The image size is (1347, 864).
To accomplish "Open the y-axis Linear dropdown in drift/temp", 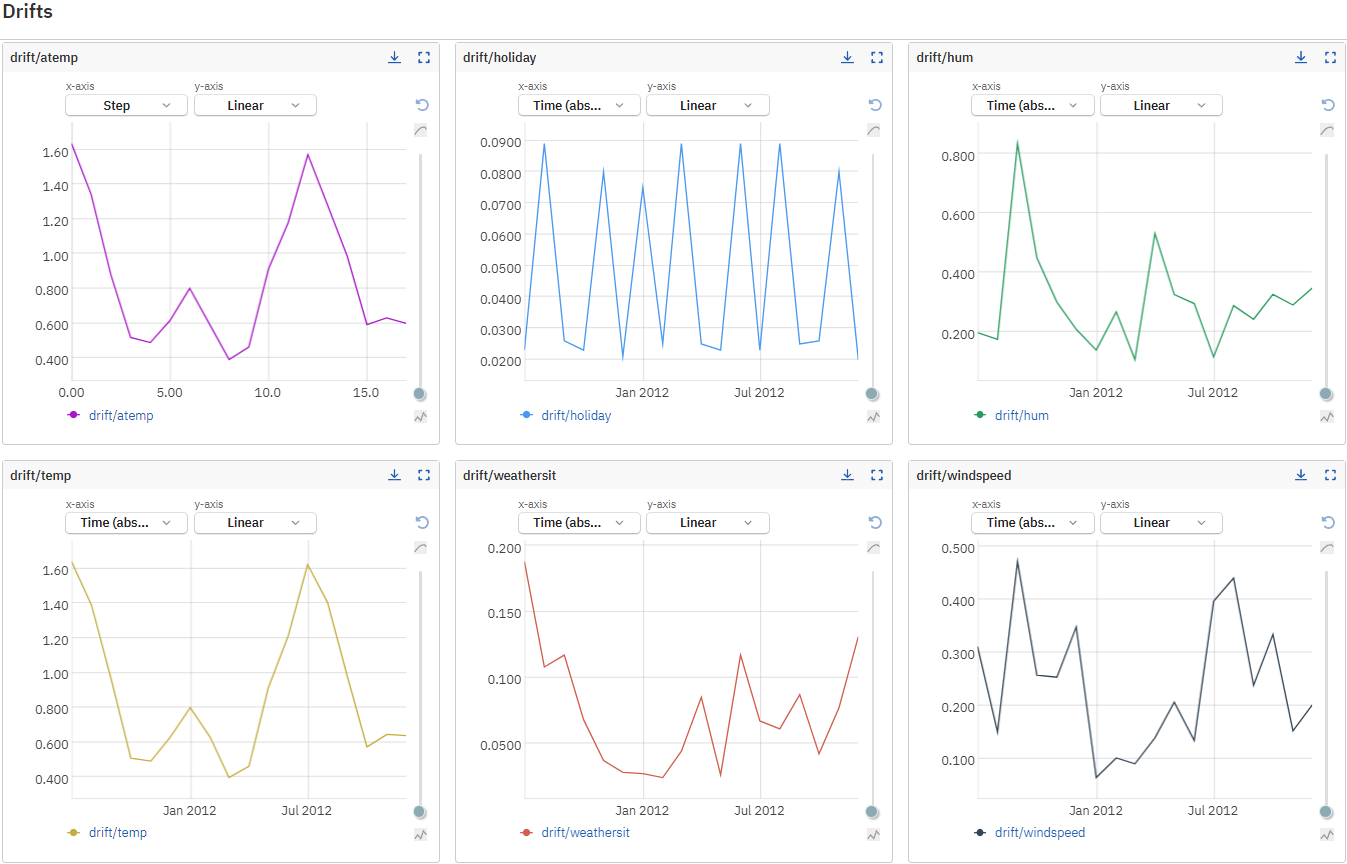I will pyautogui.click(x=255, y=522).
